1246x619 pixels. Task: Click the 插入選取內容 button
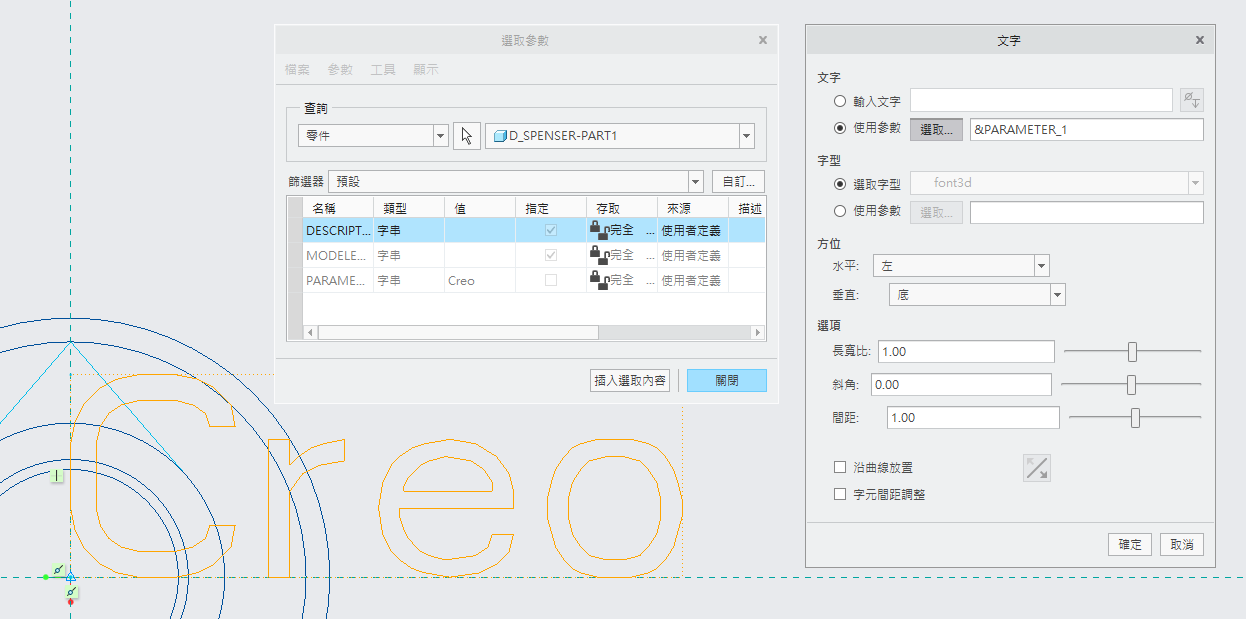pyautogui.click(x=630, y=380)
